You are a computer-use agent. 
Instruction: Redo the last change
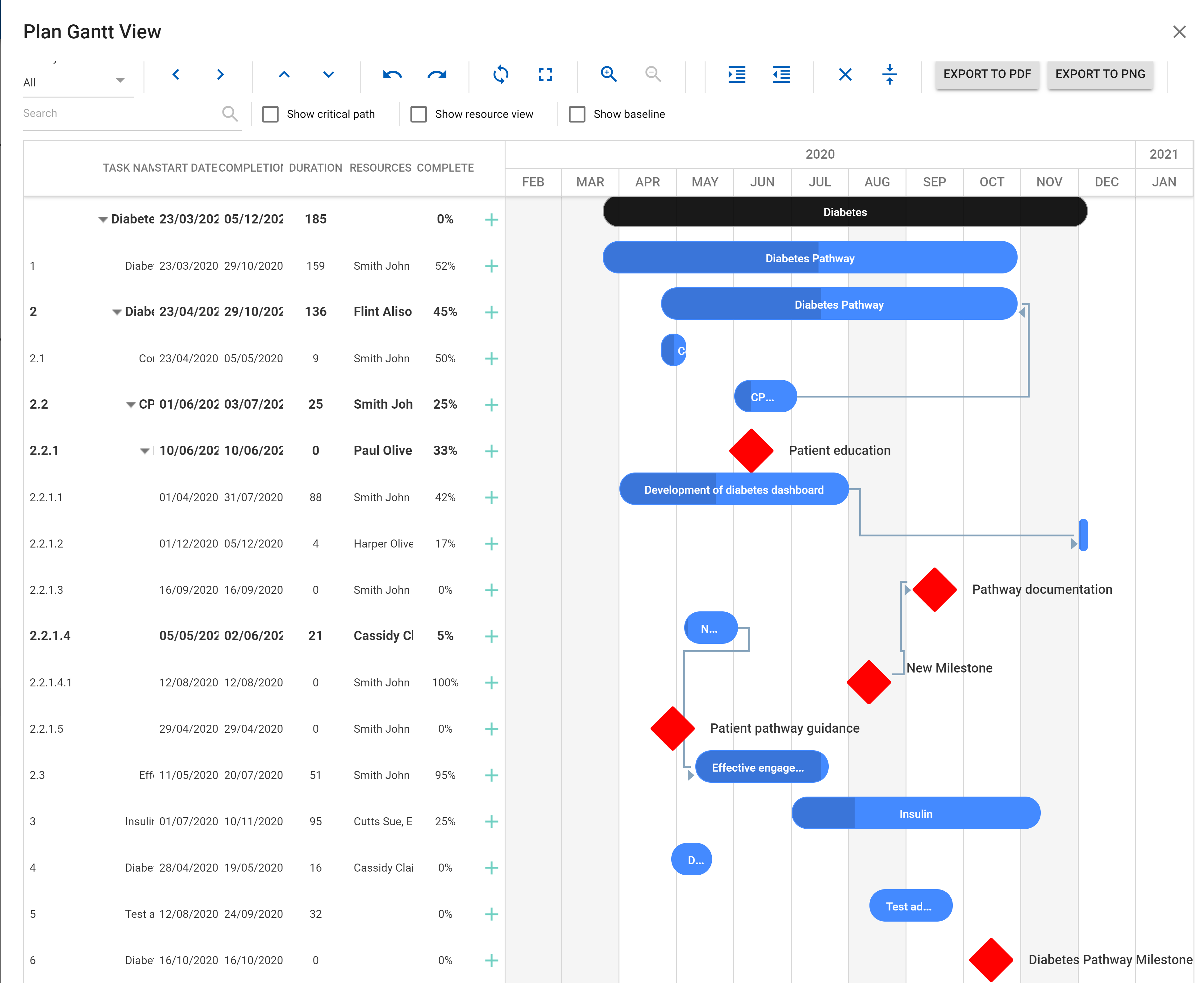pos(437,75)
